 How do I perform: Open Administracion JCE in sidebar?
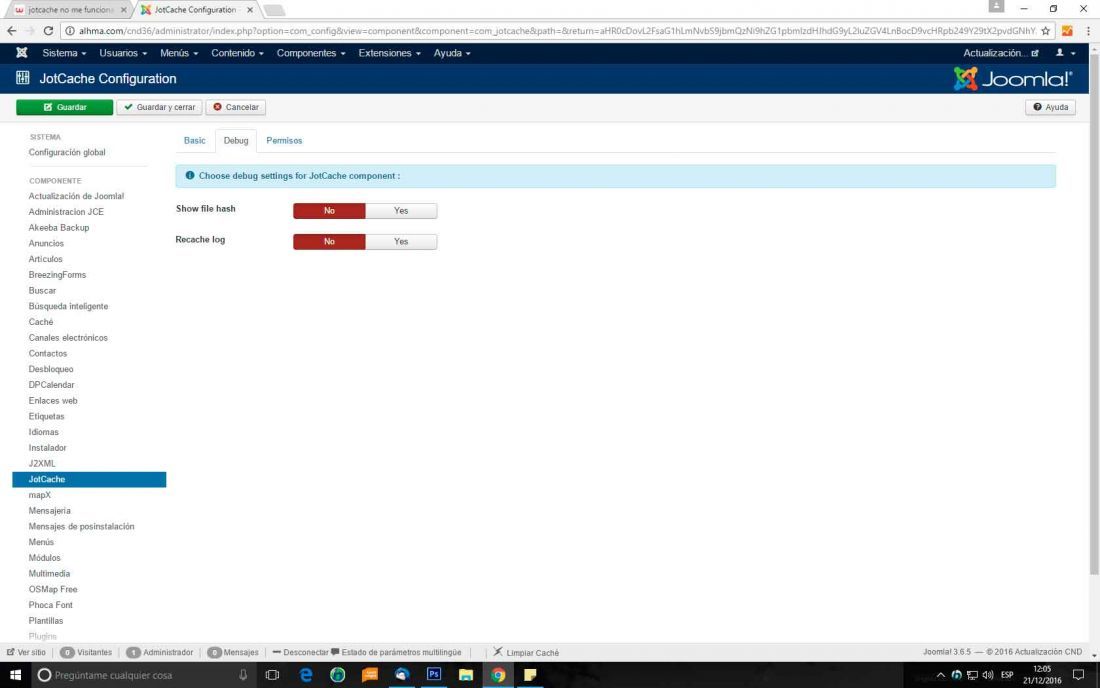click(x=66, y=212)
